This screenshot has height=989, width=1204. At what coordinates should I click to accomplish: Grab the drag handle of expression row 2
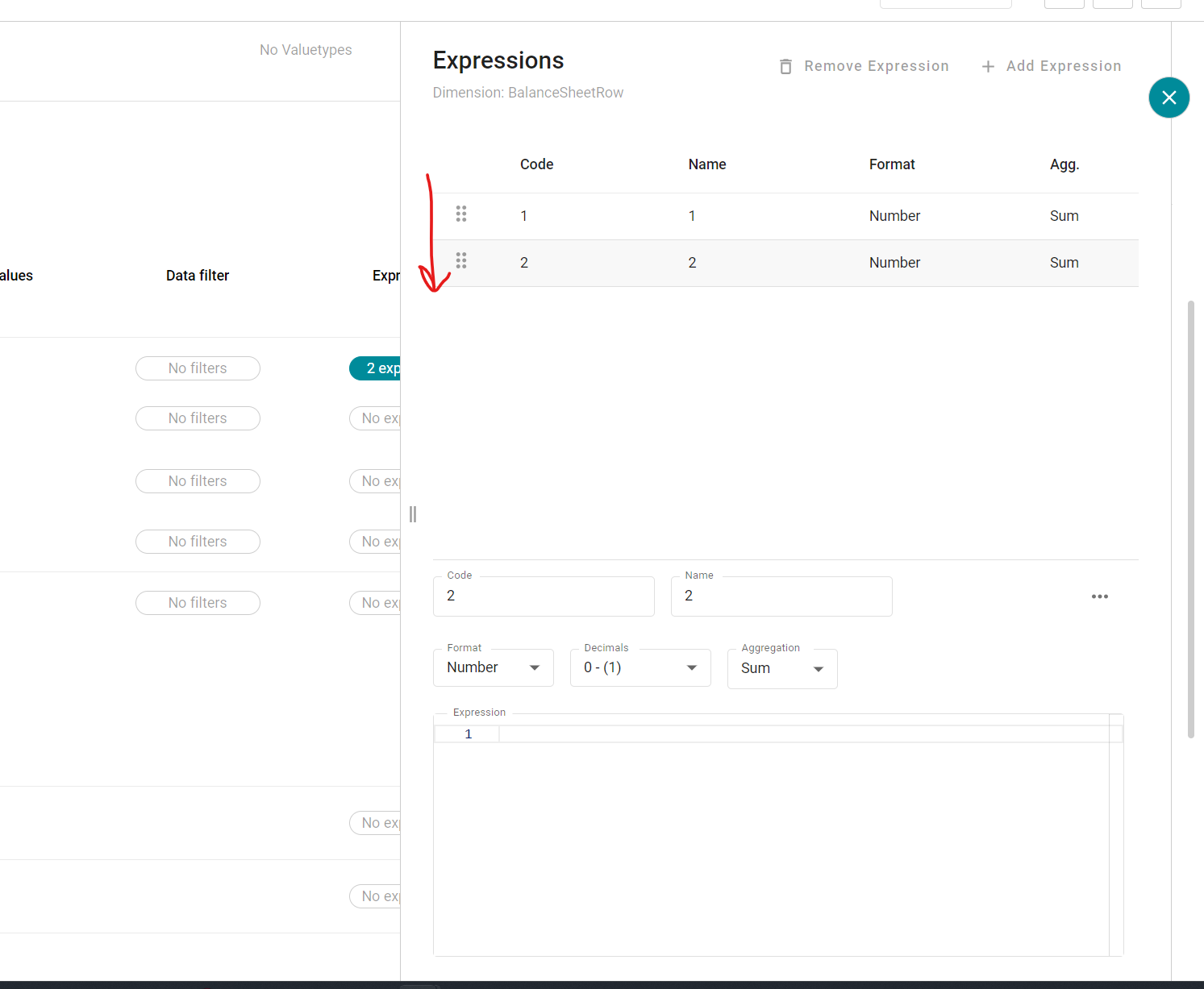(461, 260)
